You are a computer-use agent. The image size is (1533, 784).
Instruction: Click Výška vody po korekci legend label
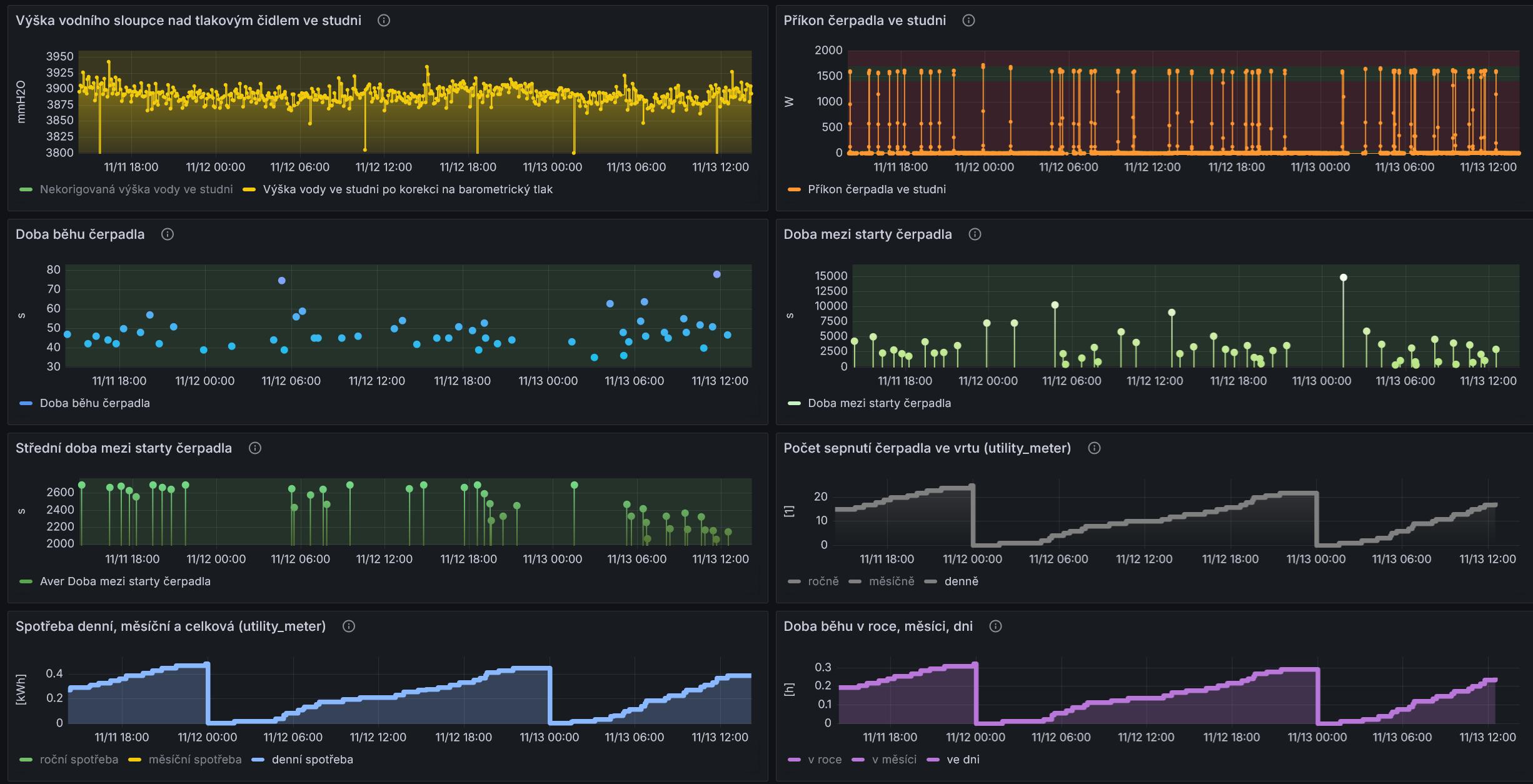point(408,189)
